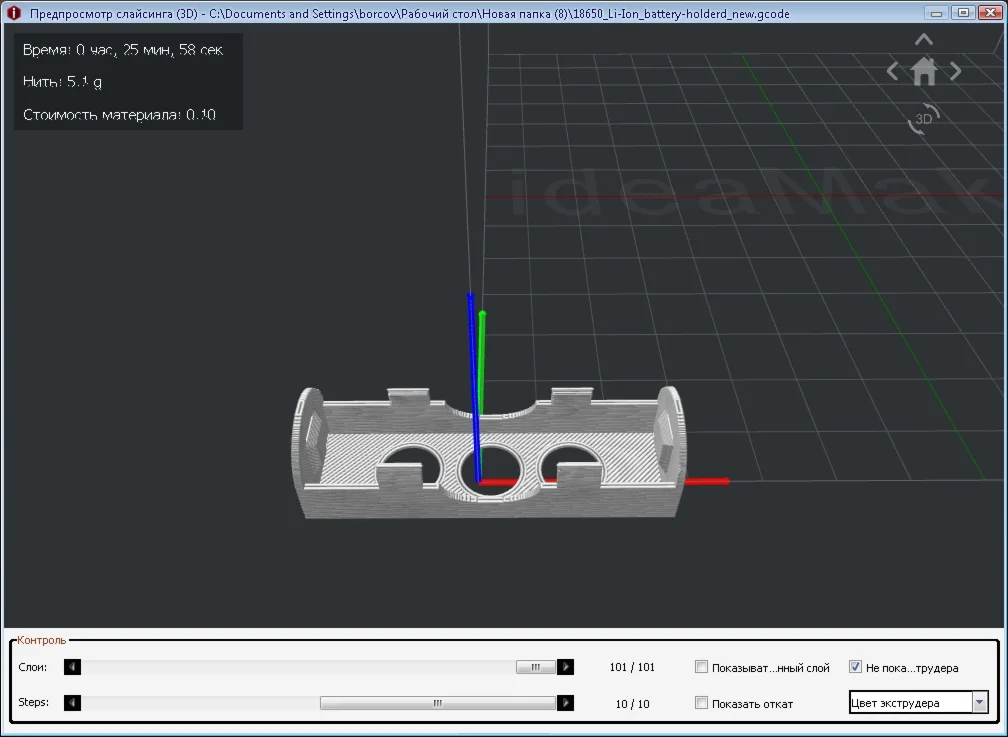1008x737 pixels.
Task: Click the right chevron beside home icon
Action: click(956, 71)
